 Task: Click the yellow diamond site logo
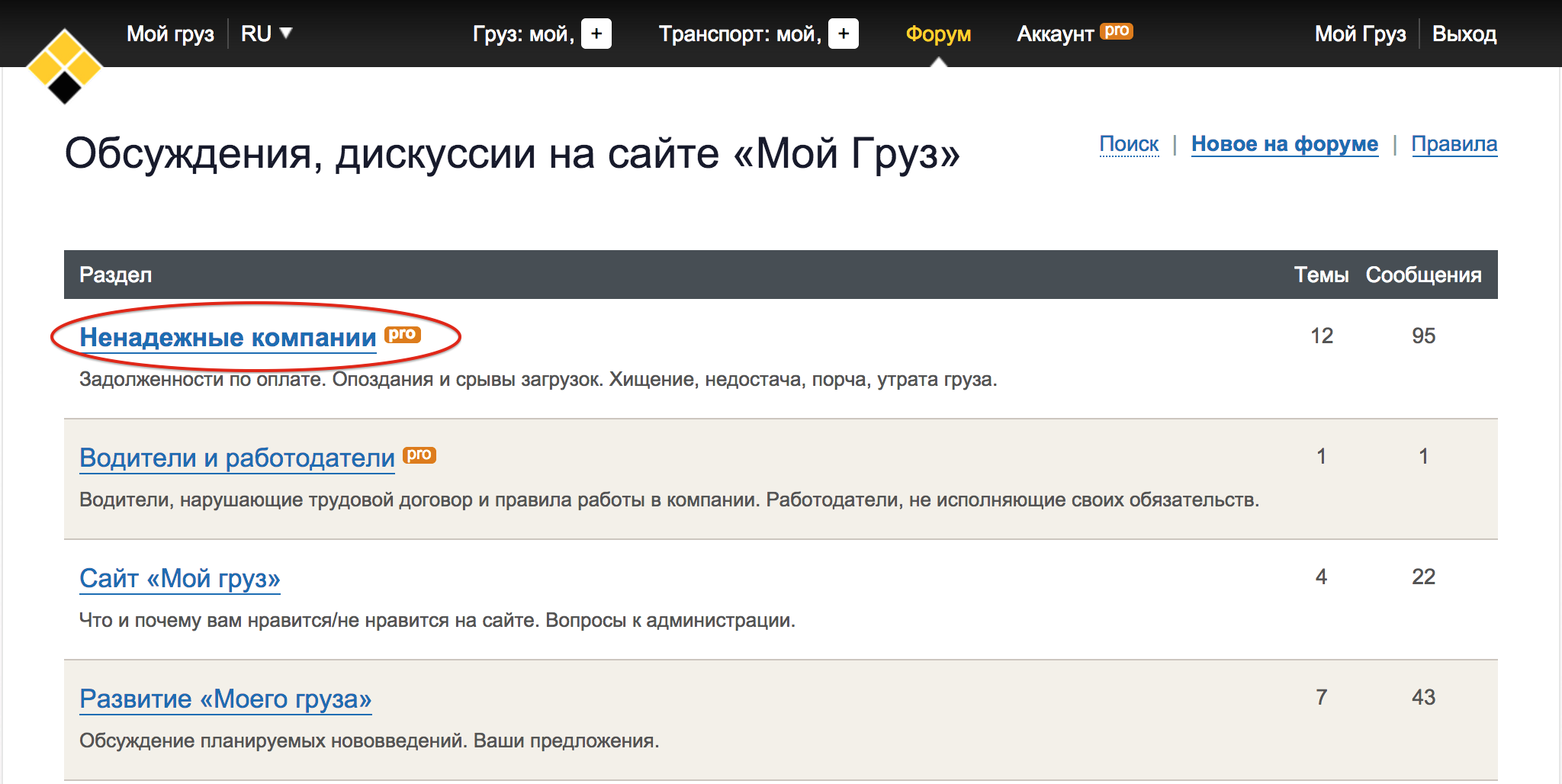click(x=65, y=66)
